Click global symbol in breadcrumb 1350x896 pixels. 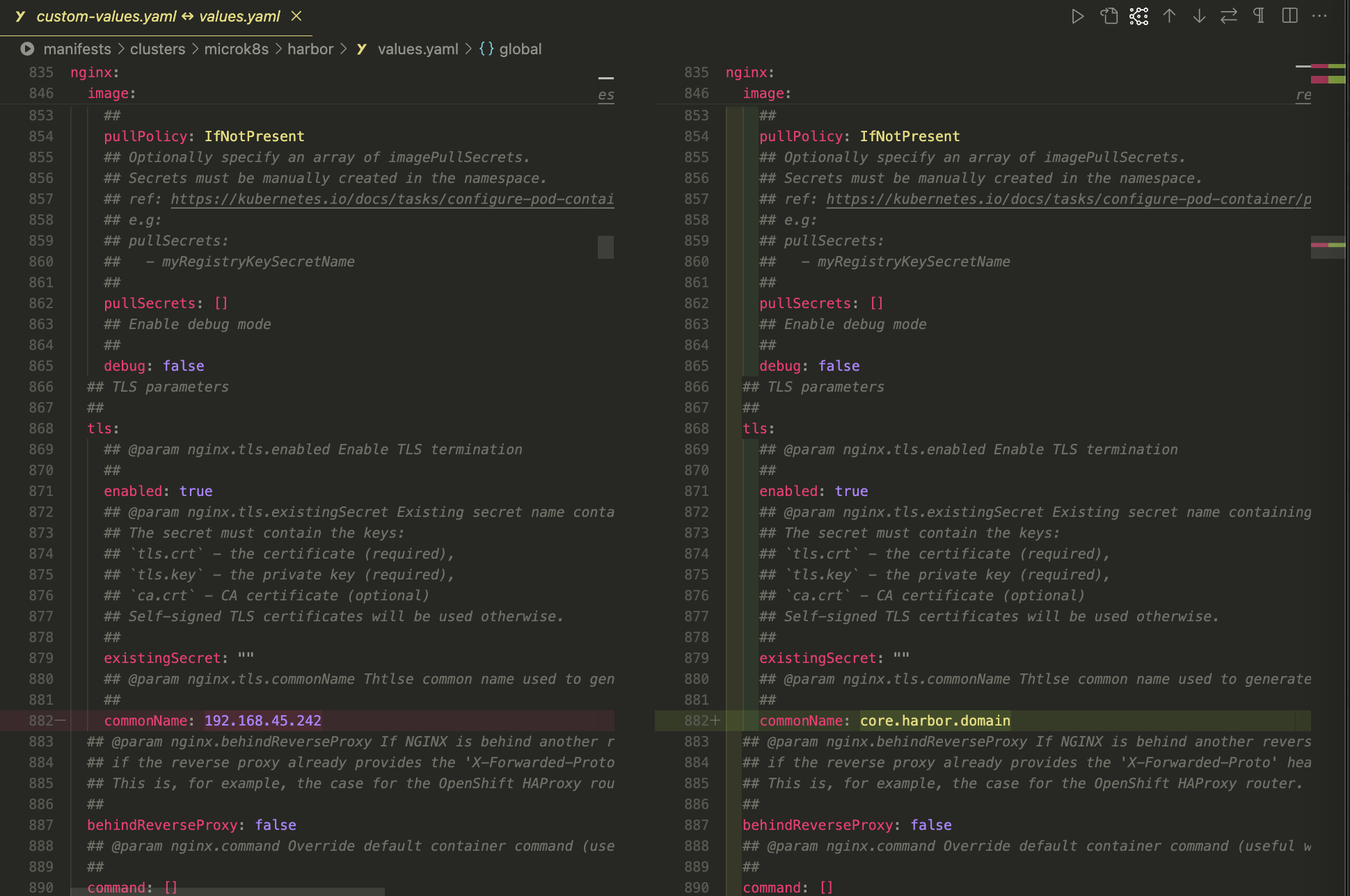tap(520, 49)
